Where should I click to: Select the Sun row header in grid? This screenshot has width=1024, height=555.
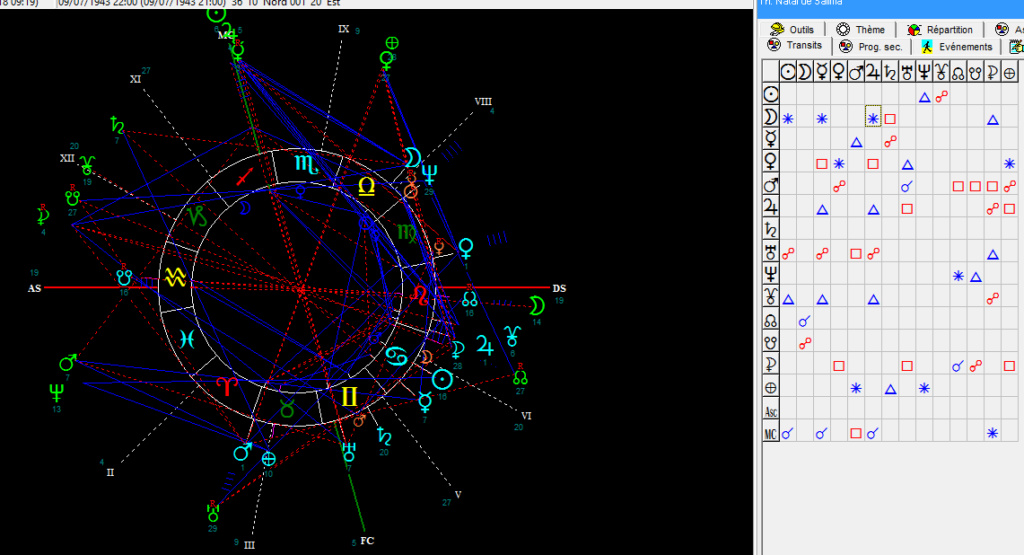click(771, 94)
